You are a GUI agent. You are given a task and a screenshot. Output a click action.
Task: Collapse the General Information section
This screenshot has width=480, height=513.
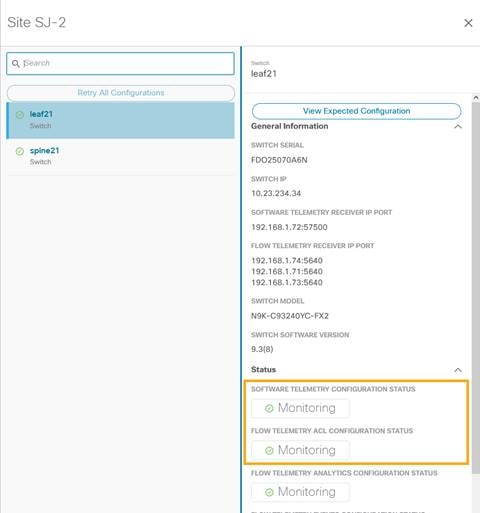(x=458, y=126)
